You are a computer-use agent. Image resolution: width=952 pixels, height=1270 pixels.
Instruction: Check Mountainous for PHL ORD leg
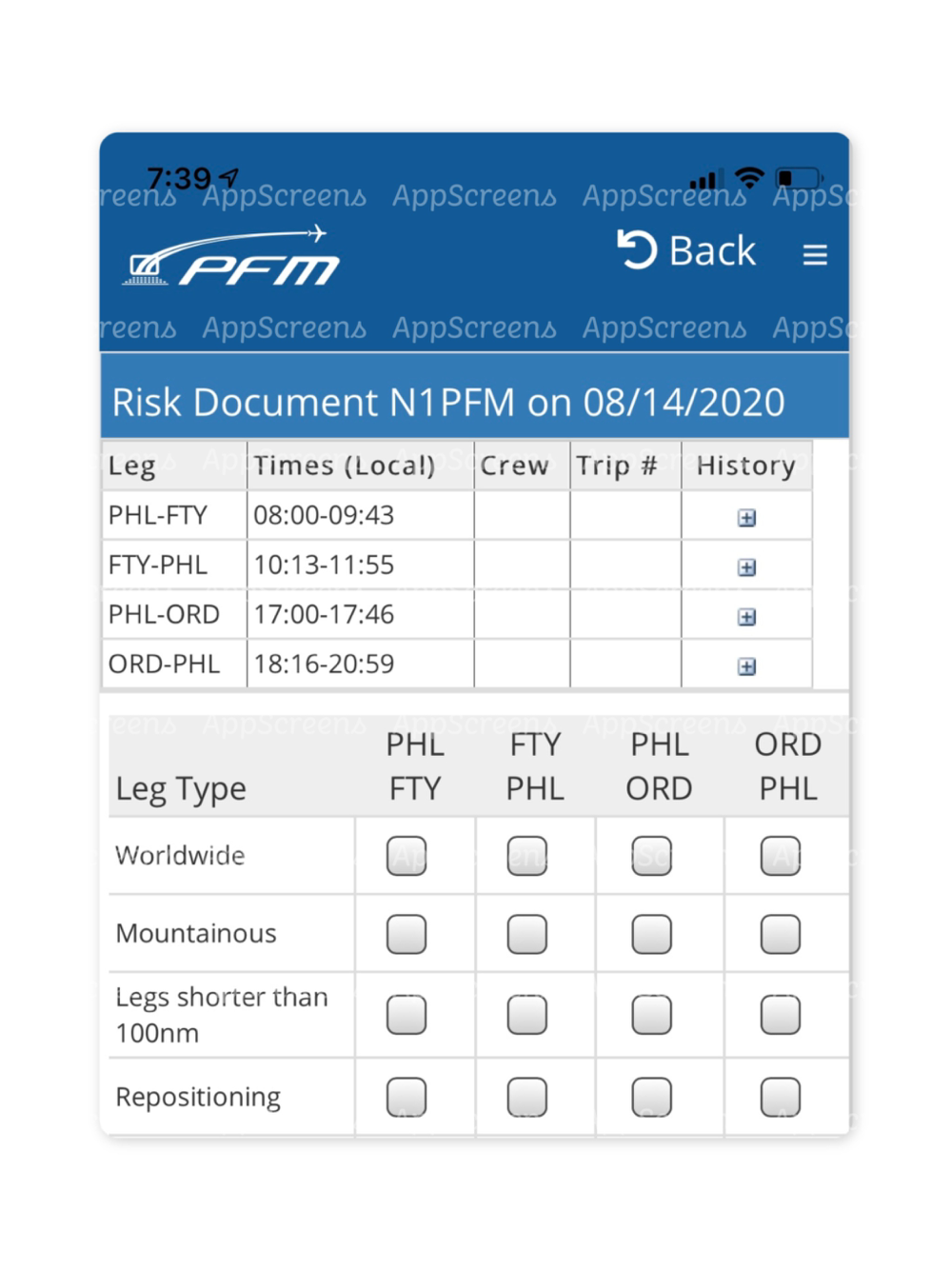[652, 934]
